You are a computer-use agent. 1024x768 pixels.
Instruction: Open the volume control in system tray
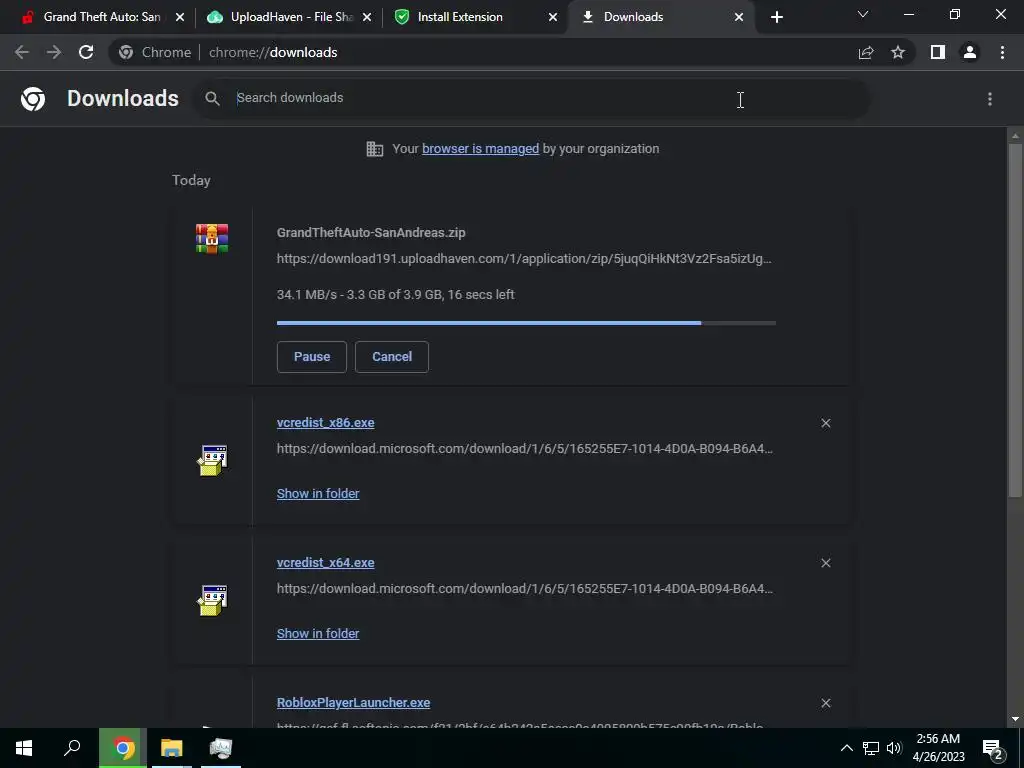click(x=894, y=748)
